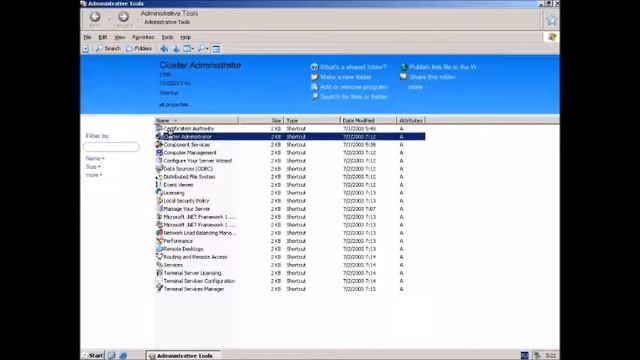Screen dimensions: 640x360
Task: Open the Start menu button
Action: (93, 356)
